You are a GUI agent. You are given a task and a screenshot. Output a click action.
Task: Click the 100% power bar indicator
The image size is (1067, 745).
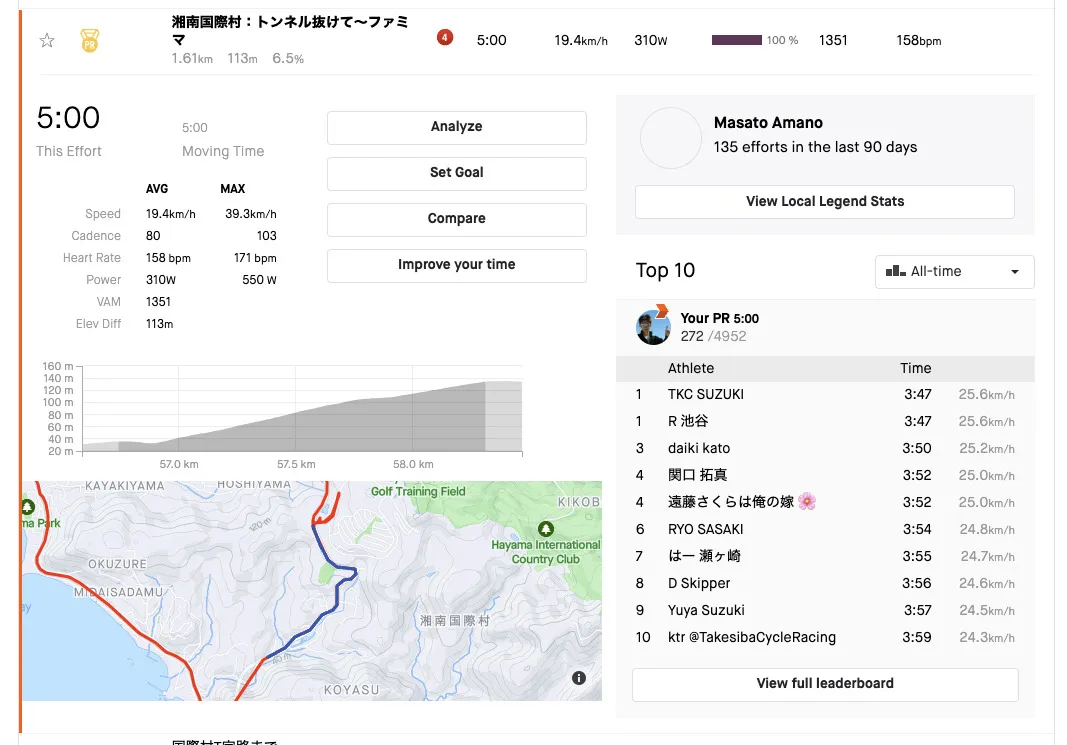click(x=737, y=41)
